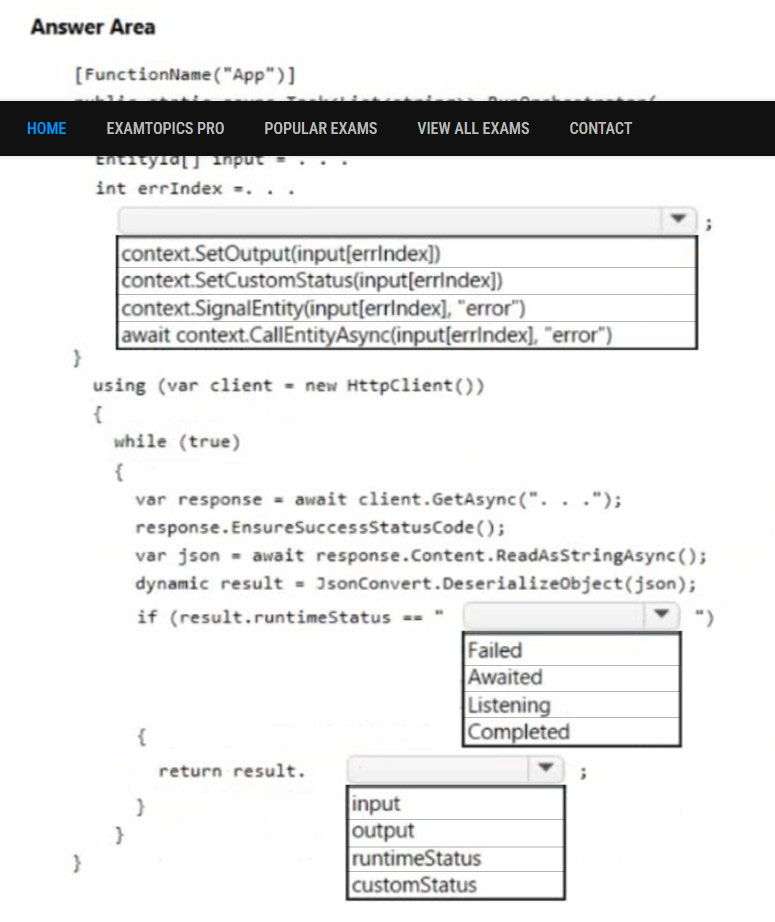
Task: Select context.SetCustomStatus(input[errIndex]) option
Action: [x=407, y=280]
